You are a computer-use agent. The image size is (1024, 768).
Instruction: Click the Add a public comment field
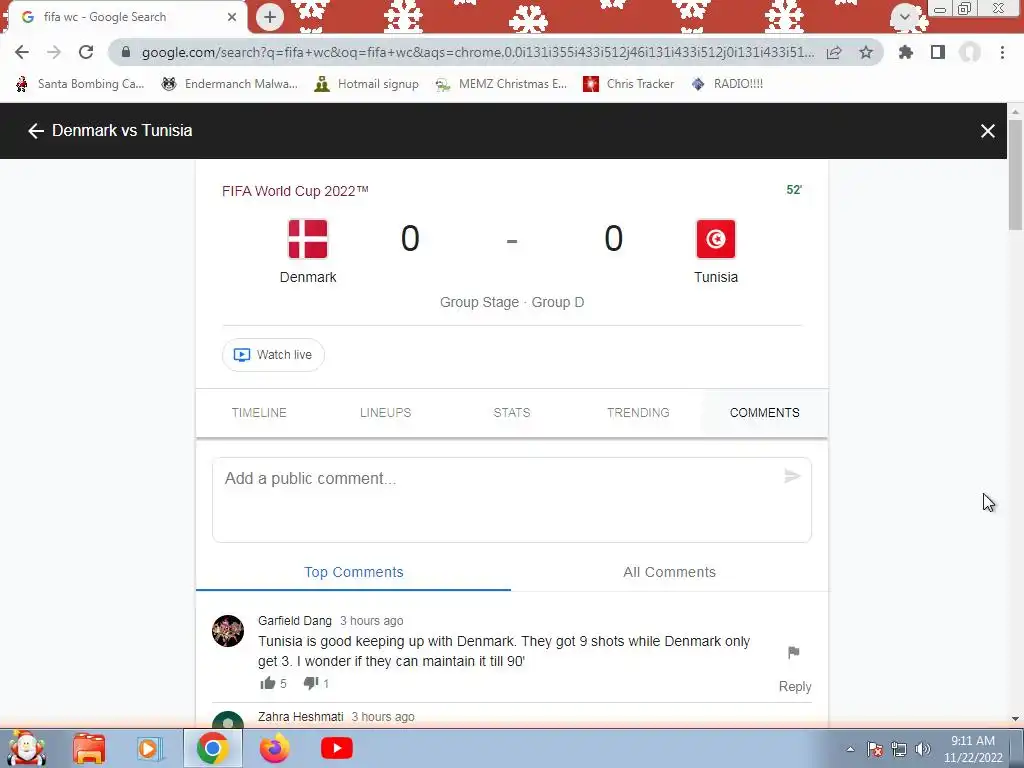coord(512,500)
